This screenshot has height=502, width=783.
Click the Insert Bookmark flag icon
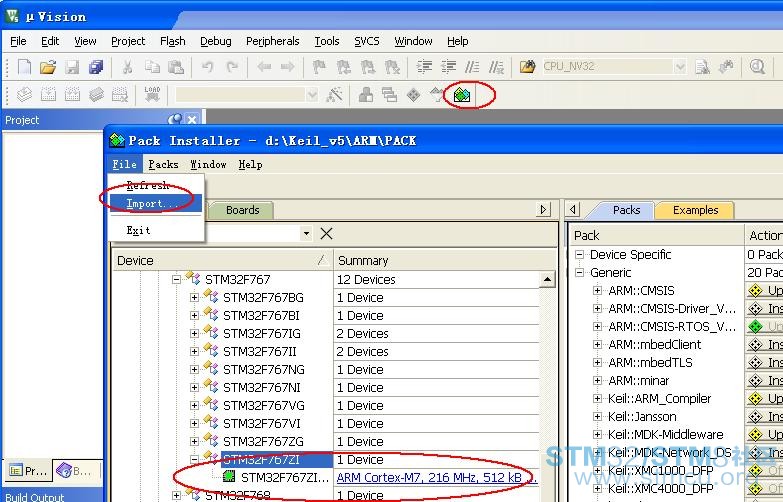320,66
